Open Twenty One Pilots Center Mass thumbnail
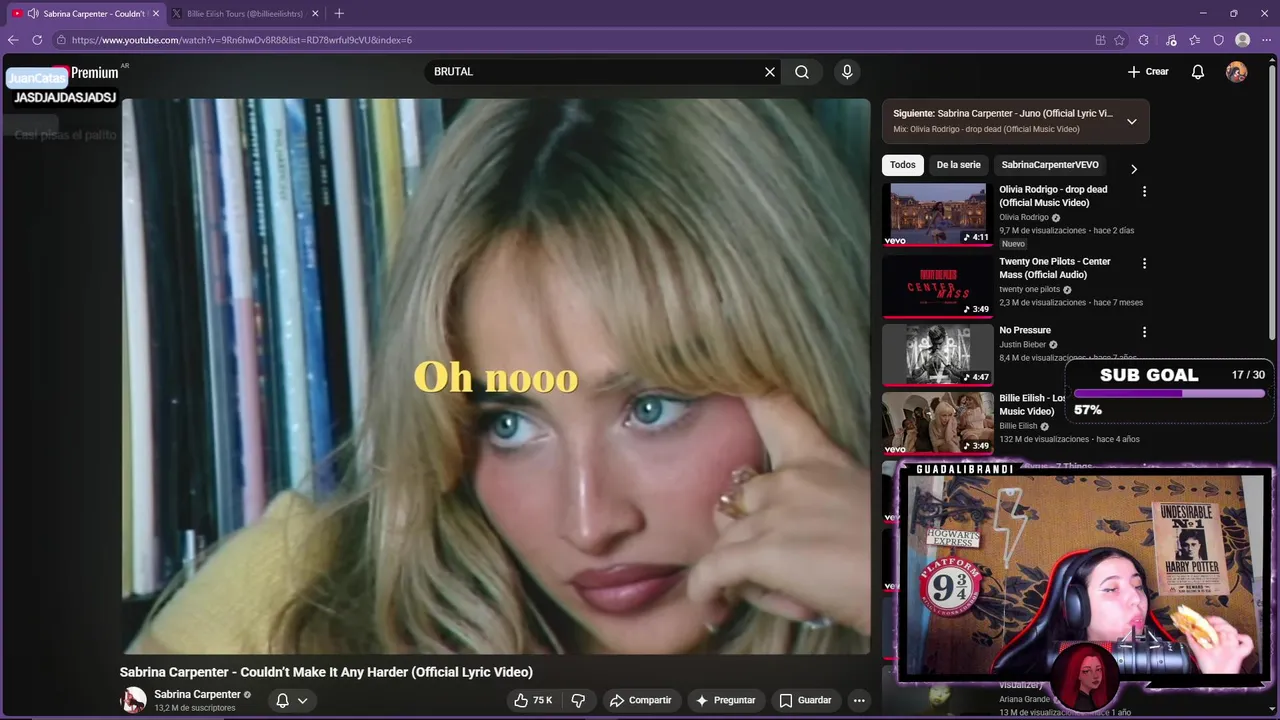The image size is (1280, 720). (938, 286)
